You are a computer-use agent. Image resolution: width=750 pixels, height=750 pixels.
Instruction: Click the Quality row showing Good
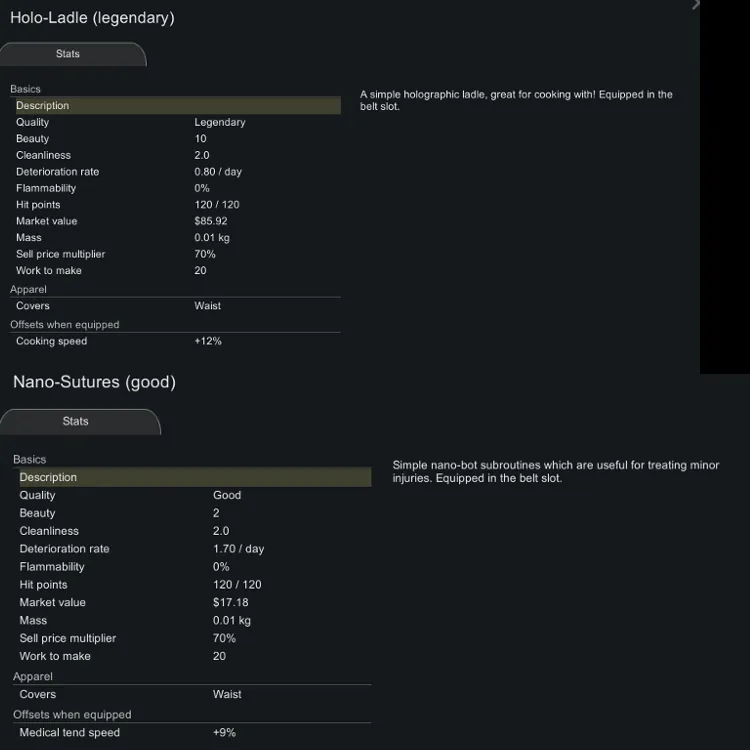[193, 496]
